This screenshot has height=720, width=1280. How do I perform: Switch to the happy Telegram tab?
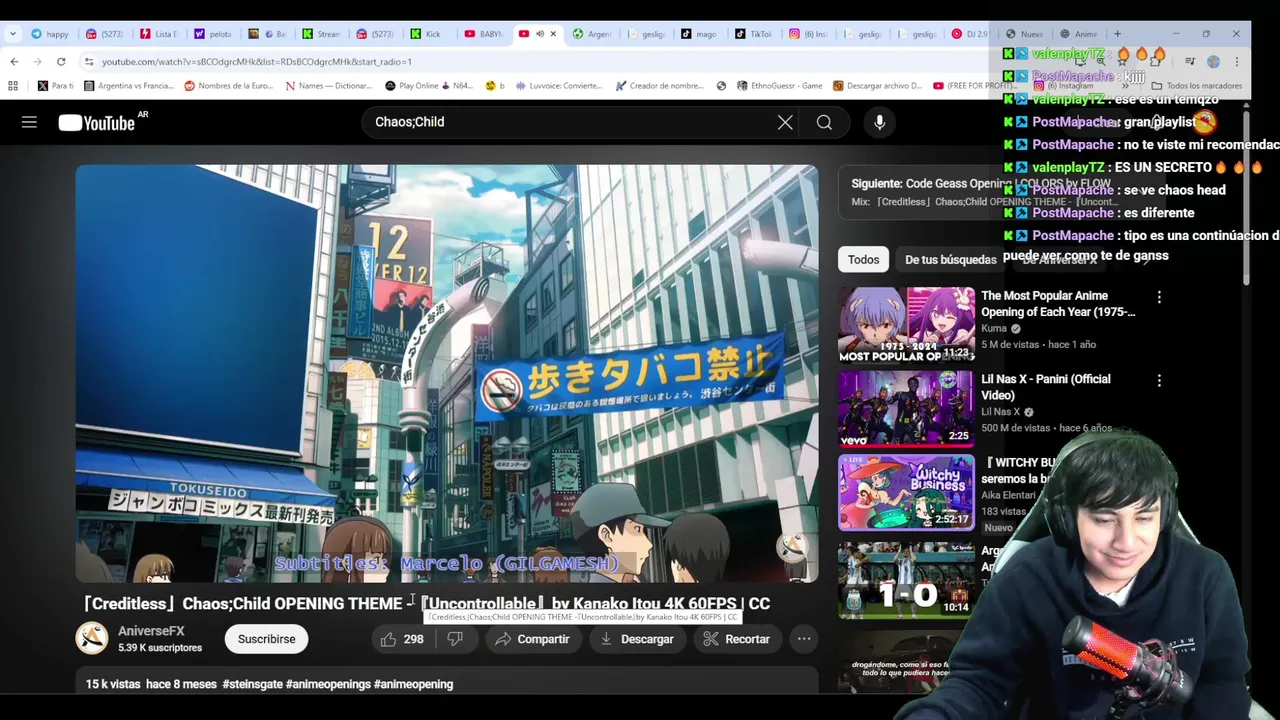[50, 34]
